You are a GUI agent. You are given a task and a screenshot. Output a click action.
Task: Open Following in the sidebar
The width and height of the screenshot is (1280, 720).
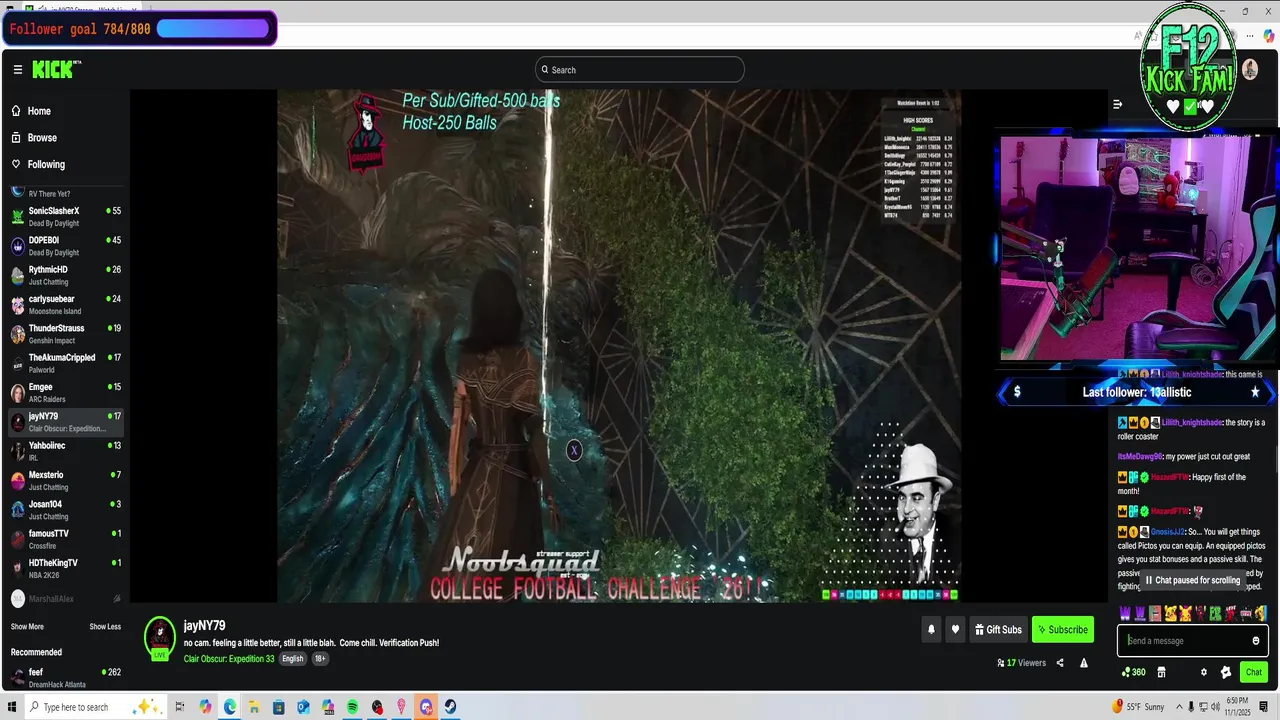click(46, 164)
